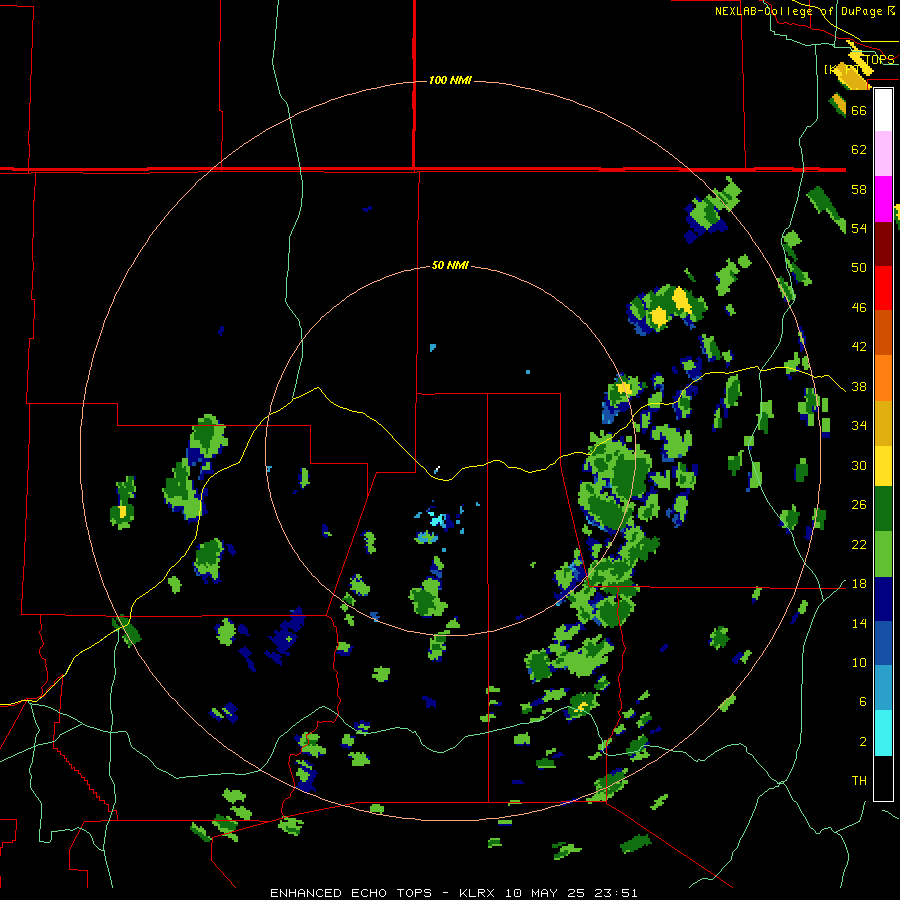The image size is (900, 900).
Task: Click the 50 value on the legend scale
Action: pos(859,267)
